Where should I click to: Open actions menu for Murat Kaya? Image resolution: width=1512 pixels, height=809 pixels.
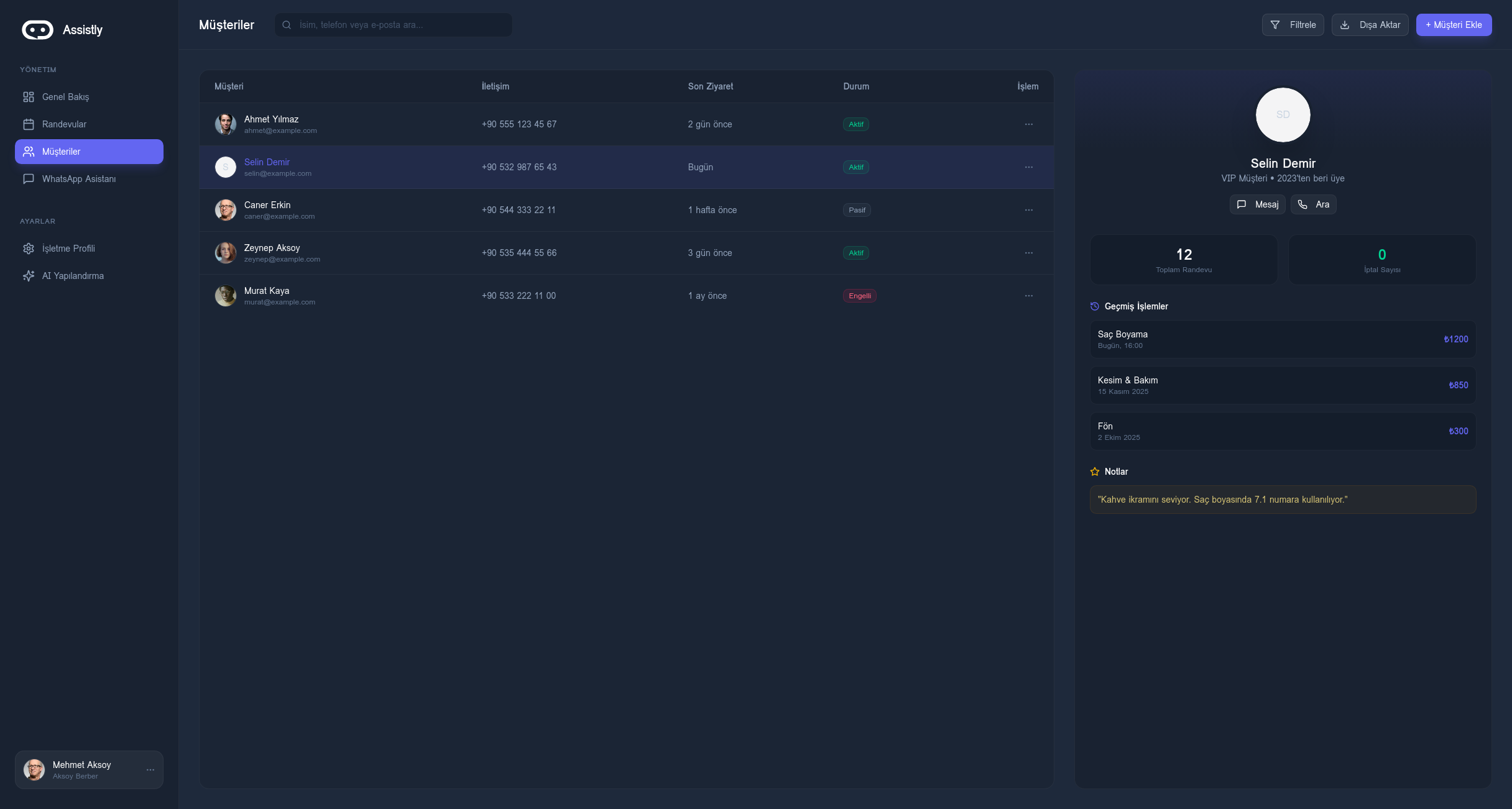(x=1029, y=296)
